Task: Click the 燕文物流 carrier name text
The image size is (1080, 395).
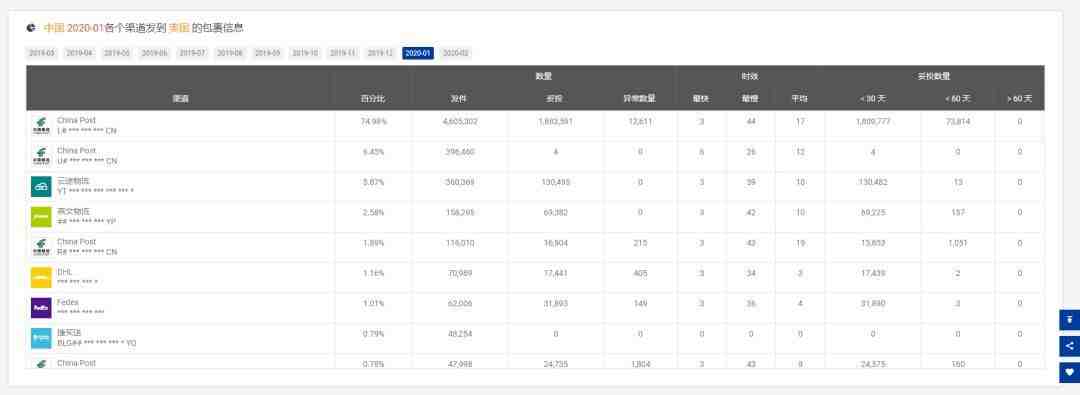Action: pyautogui.click(x=74, y=211)
